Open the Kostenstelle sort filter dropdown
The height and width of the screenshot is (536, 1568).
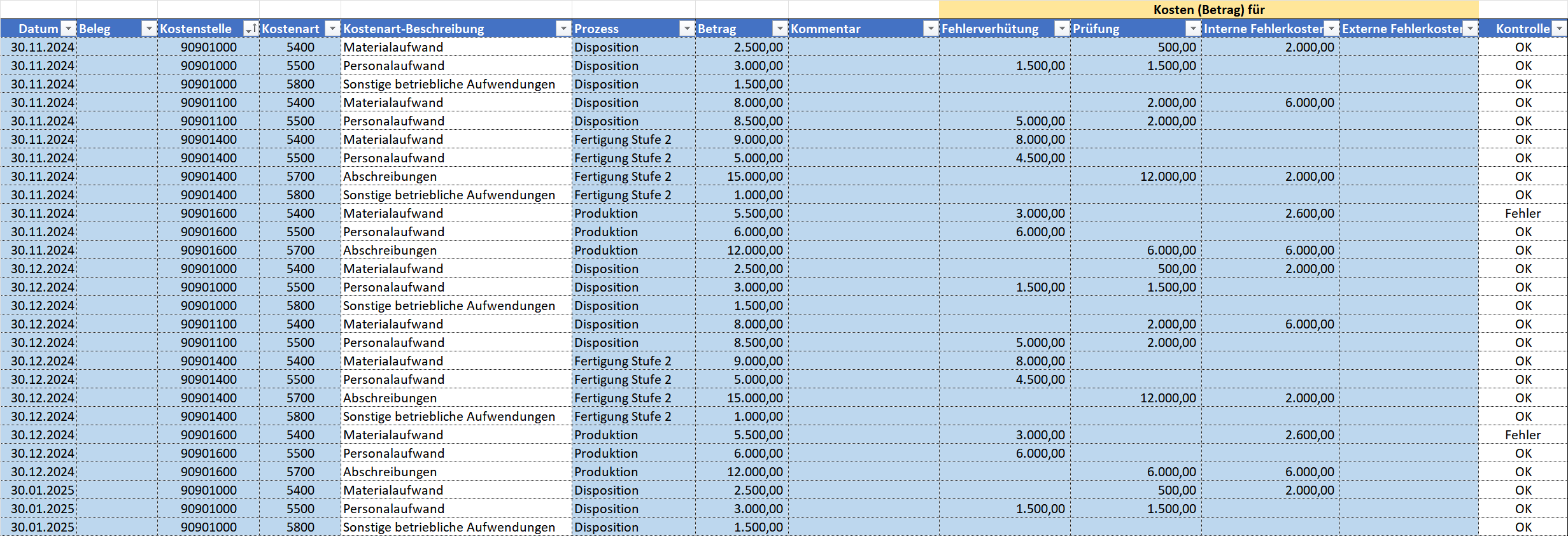(x=251, y=29)
